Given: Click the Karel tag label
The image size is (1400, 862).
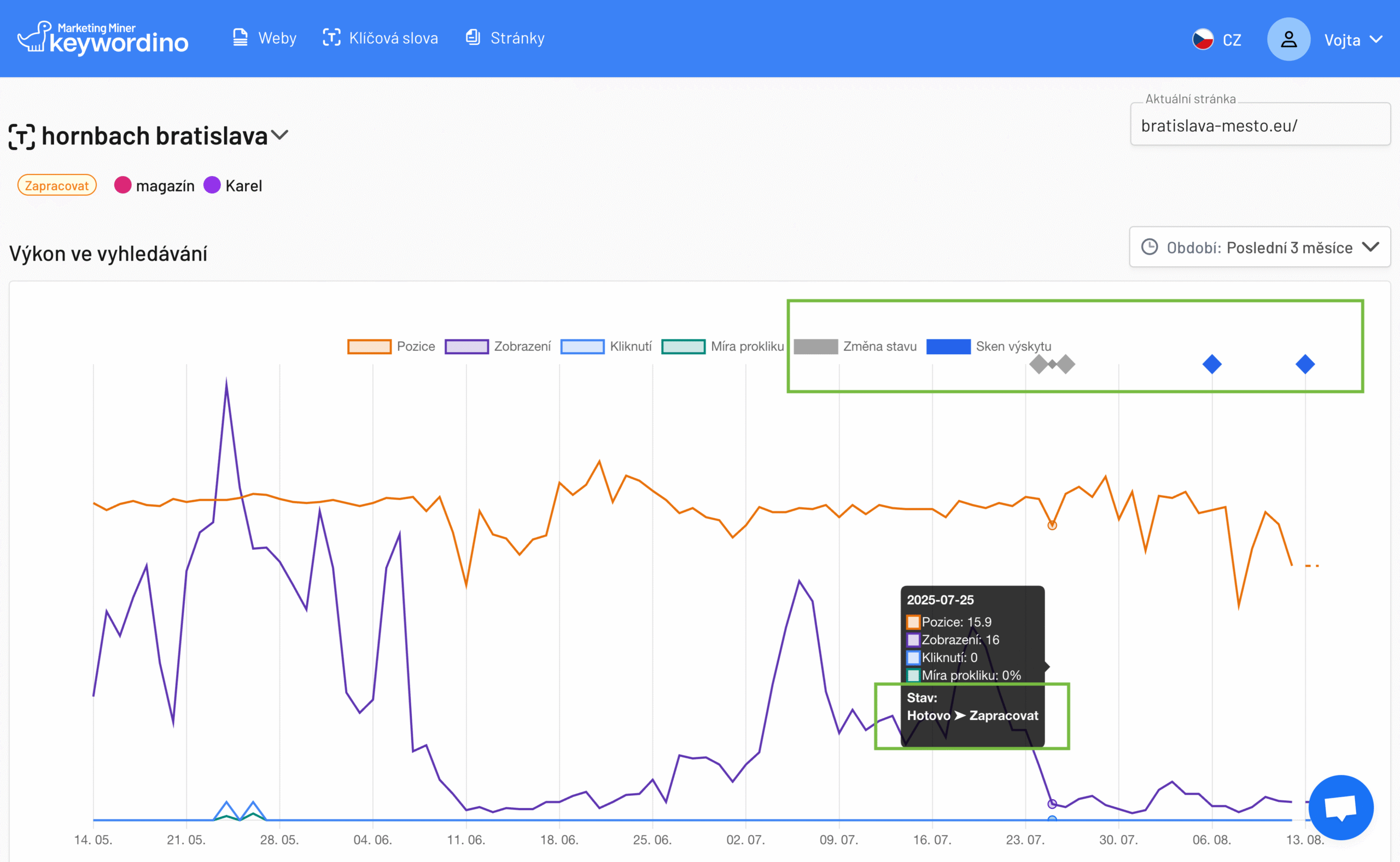Looking at the screenshot, I should coord(243,186).
